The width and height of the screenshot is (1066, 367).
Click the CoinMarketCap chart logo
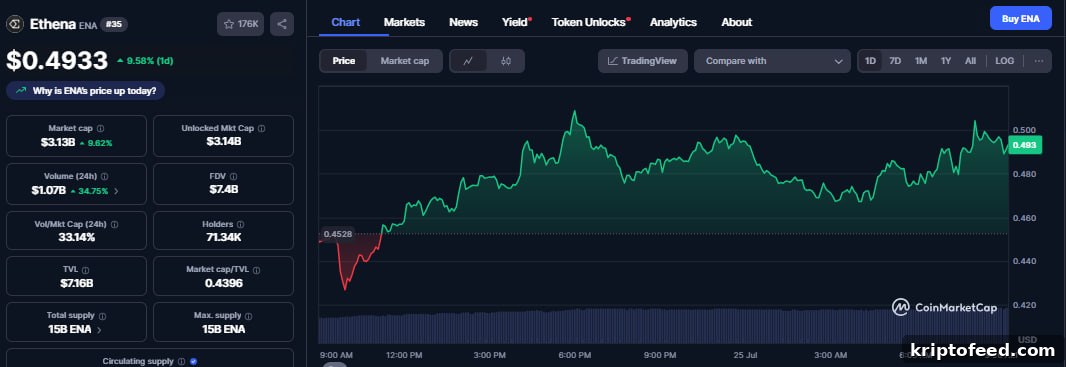coord(944,308)
